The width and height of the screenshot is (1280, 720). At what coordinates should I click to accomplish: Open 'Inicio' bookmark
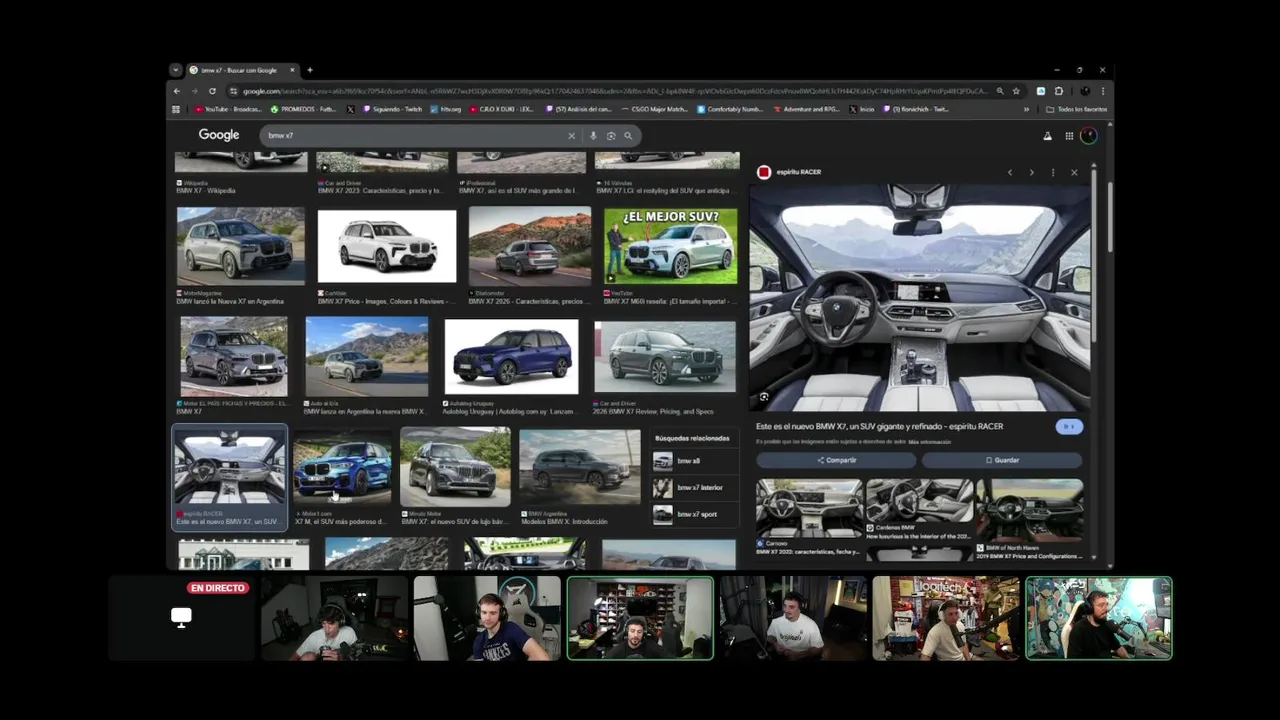(x=862, y=109)
